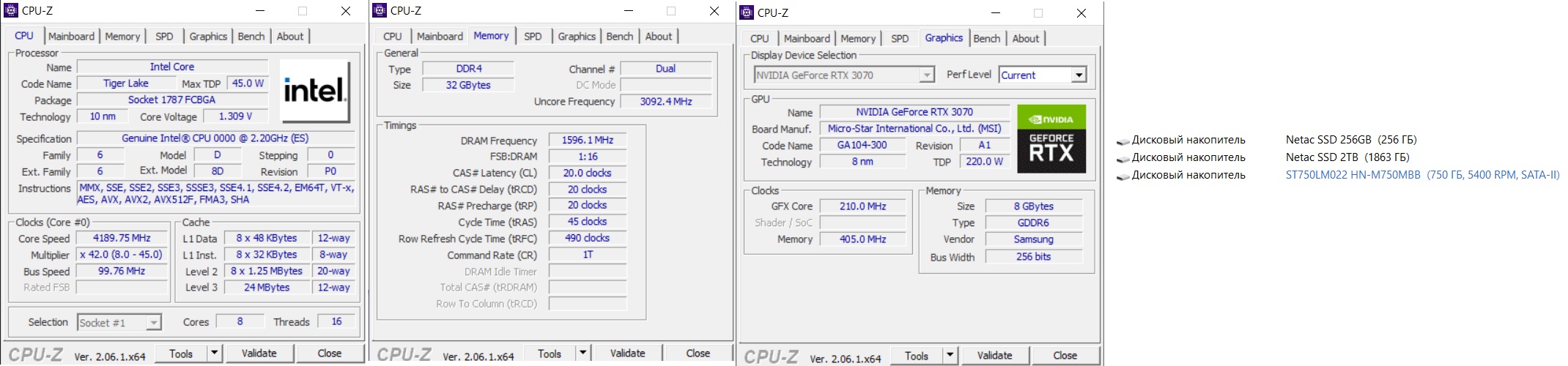Click the Close button in the CPU window

330,354
